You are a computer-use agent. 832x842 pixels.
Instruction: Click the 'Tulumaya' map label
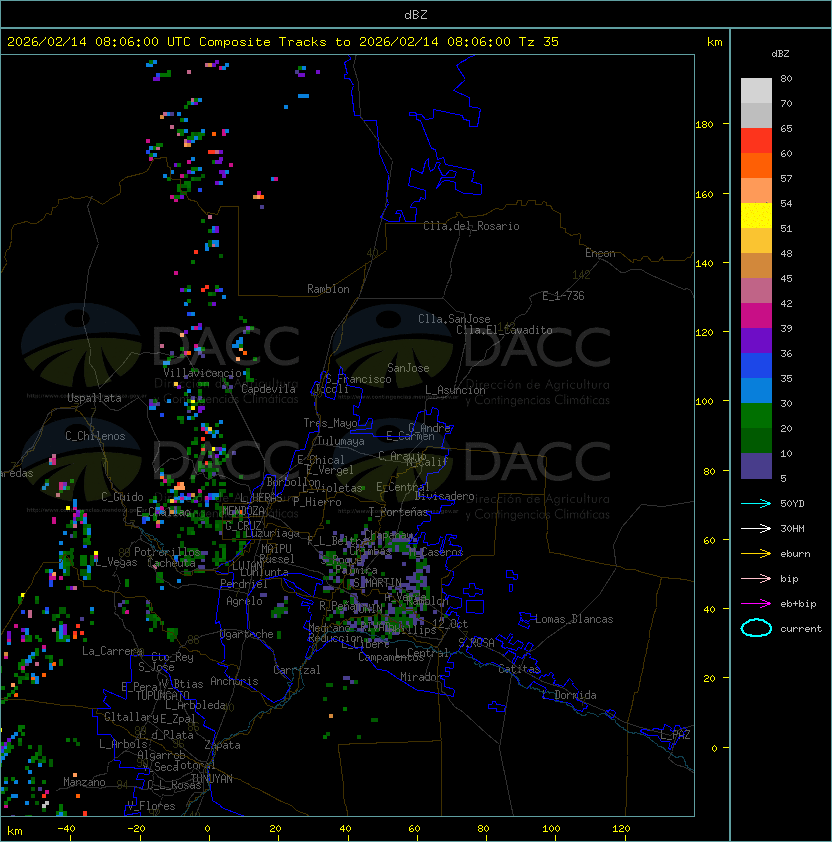point(341,441)
